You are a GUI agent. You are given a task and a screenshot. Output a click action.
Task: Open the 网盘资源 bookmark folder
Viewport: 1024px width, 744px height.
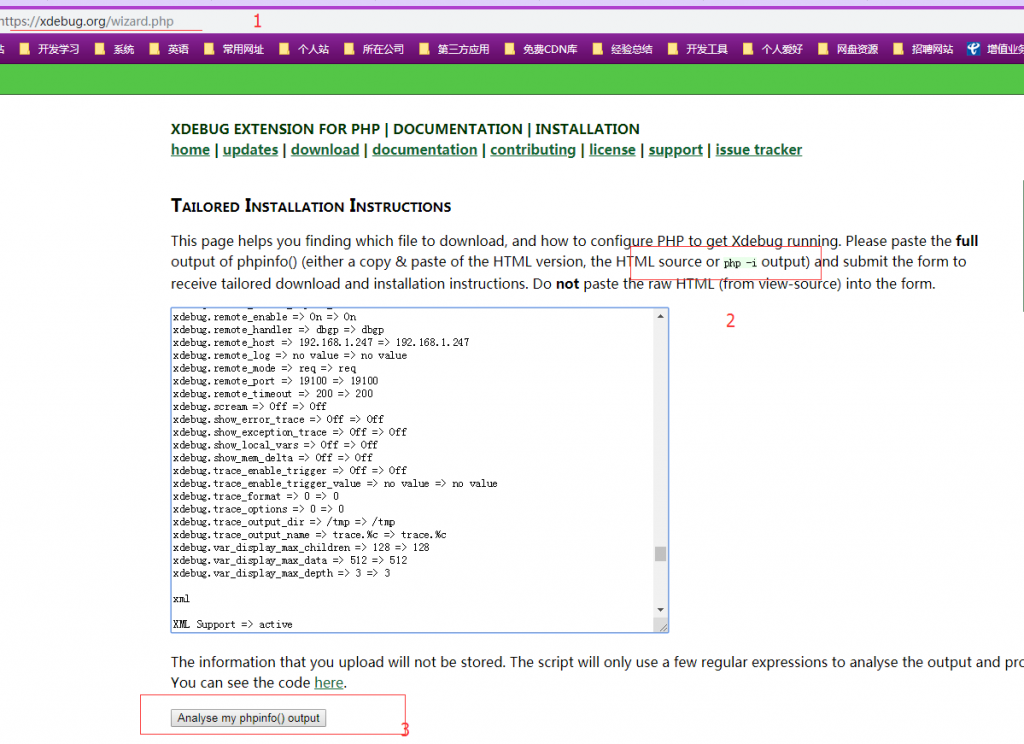[x=848, y=49]
